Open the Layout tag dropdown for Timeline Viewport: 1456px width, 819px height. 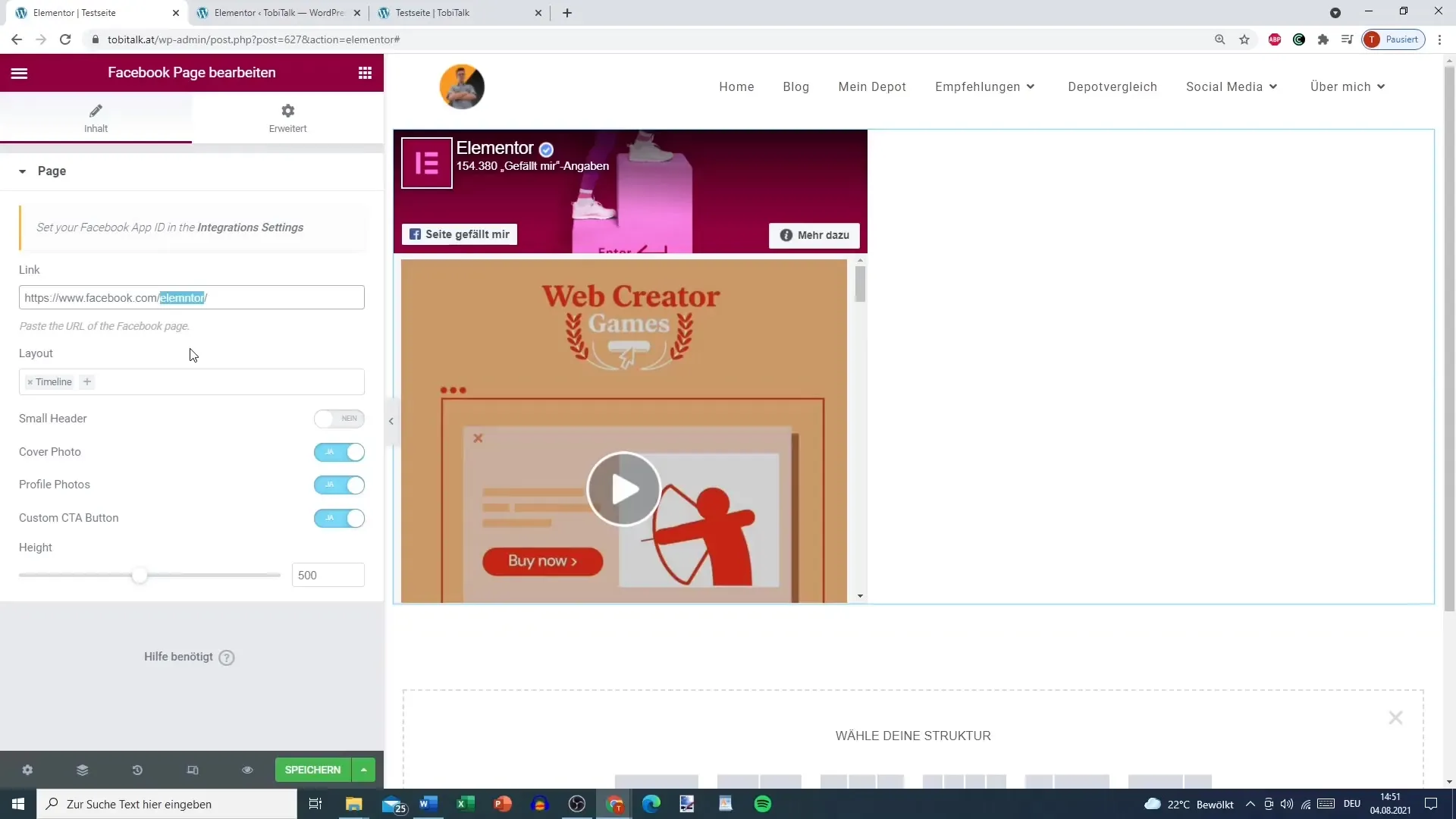click(87, 381)
